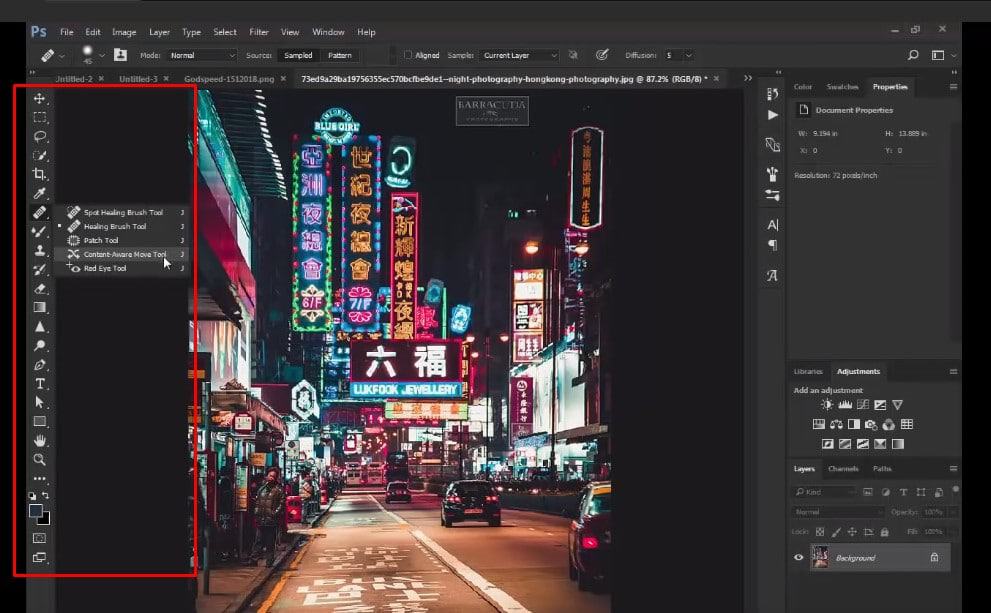Click the search magnifier in options bar
This screenshot has height=613, width=991.
pyautogui.click(x=913, y=56)
